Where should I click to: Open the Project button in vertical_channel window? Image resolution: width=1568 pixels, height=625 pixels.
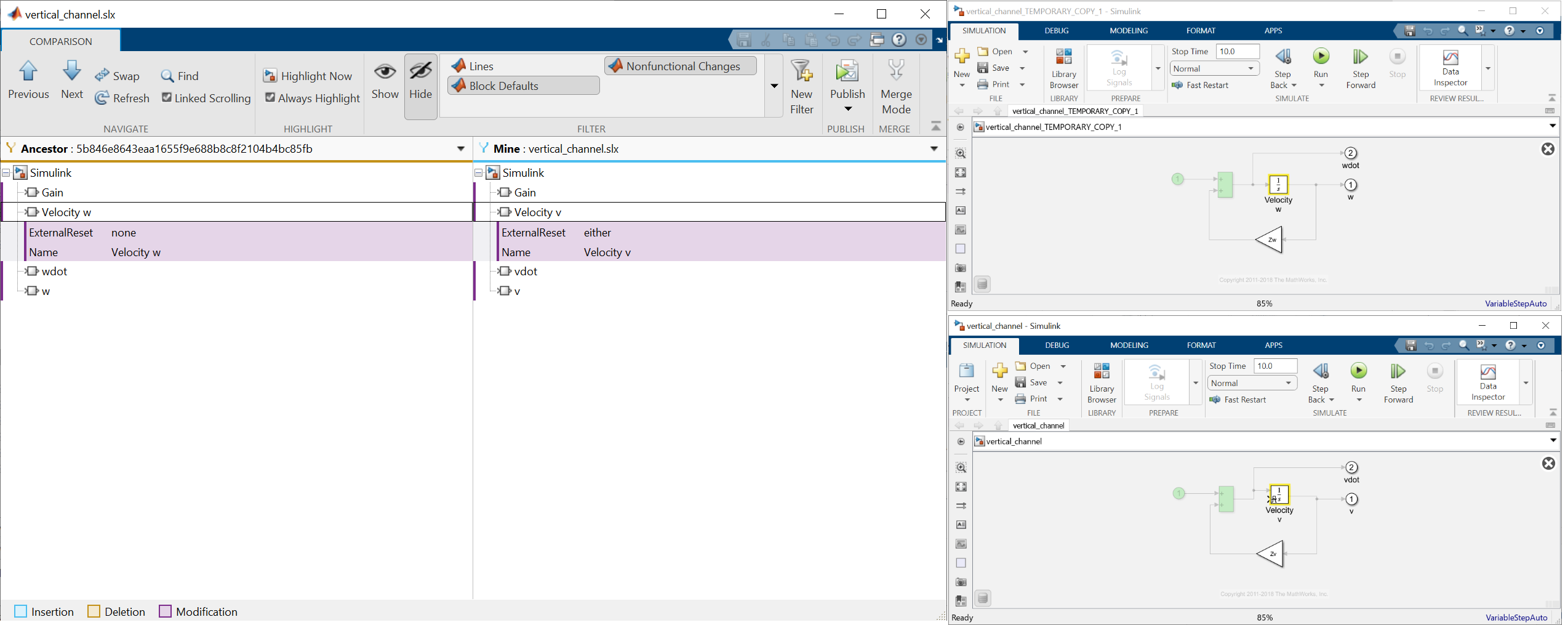click(967, 382)
